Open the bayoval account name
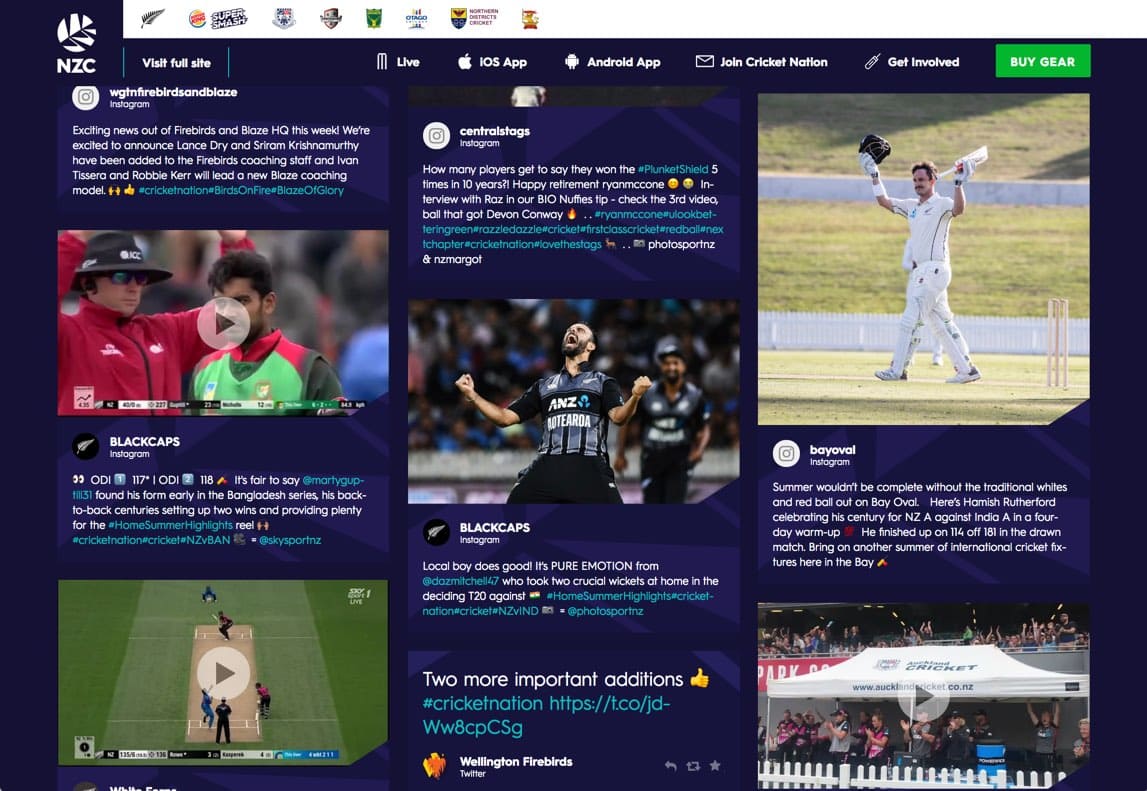The height and width of the screenshot is (791, 1147). (832, 450)
